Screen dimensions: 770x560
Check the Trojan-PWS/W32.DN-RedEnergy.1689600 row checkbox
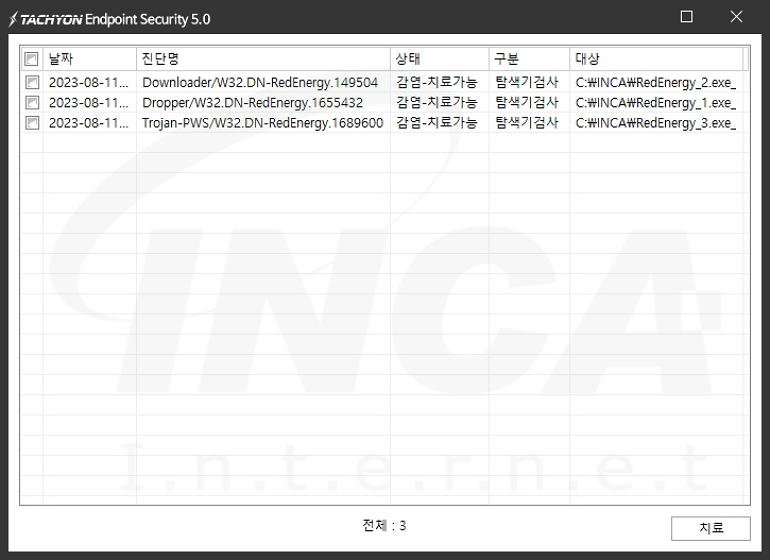[x=32, y=122]
